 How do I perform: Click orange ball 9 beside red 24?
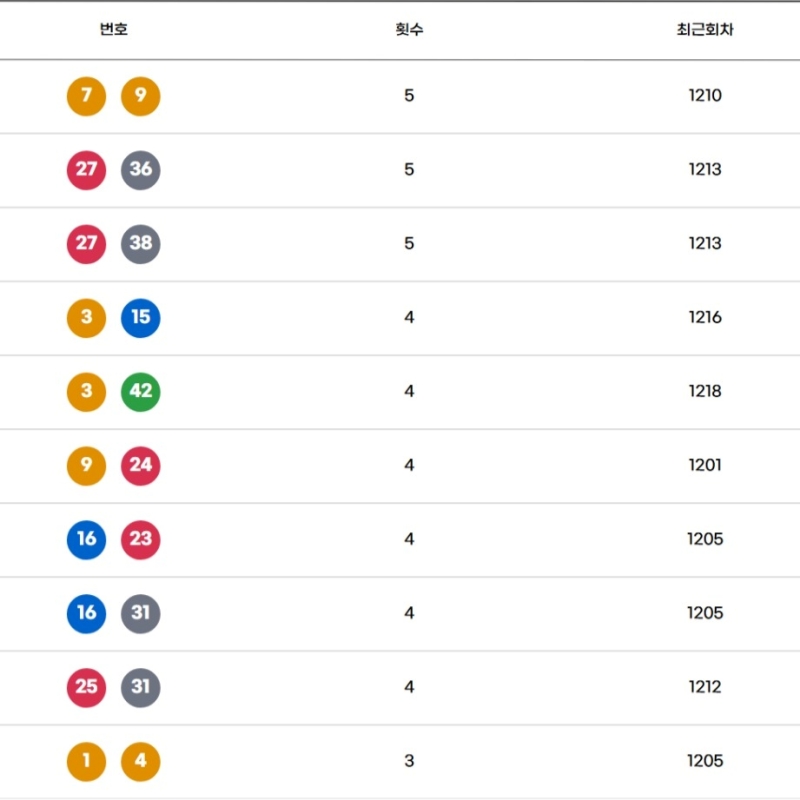point(86,466)
